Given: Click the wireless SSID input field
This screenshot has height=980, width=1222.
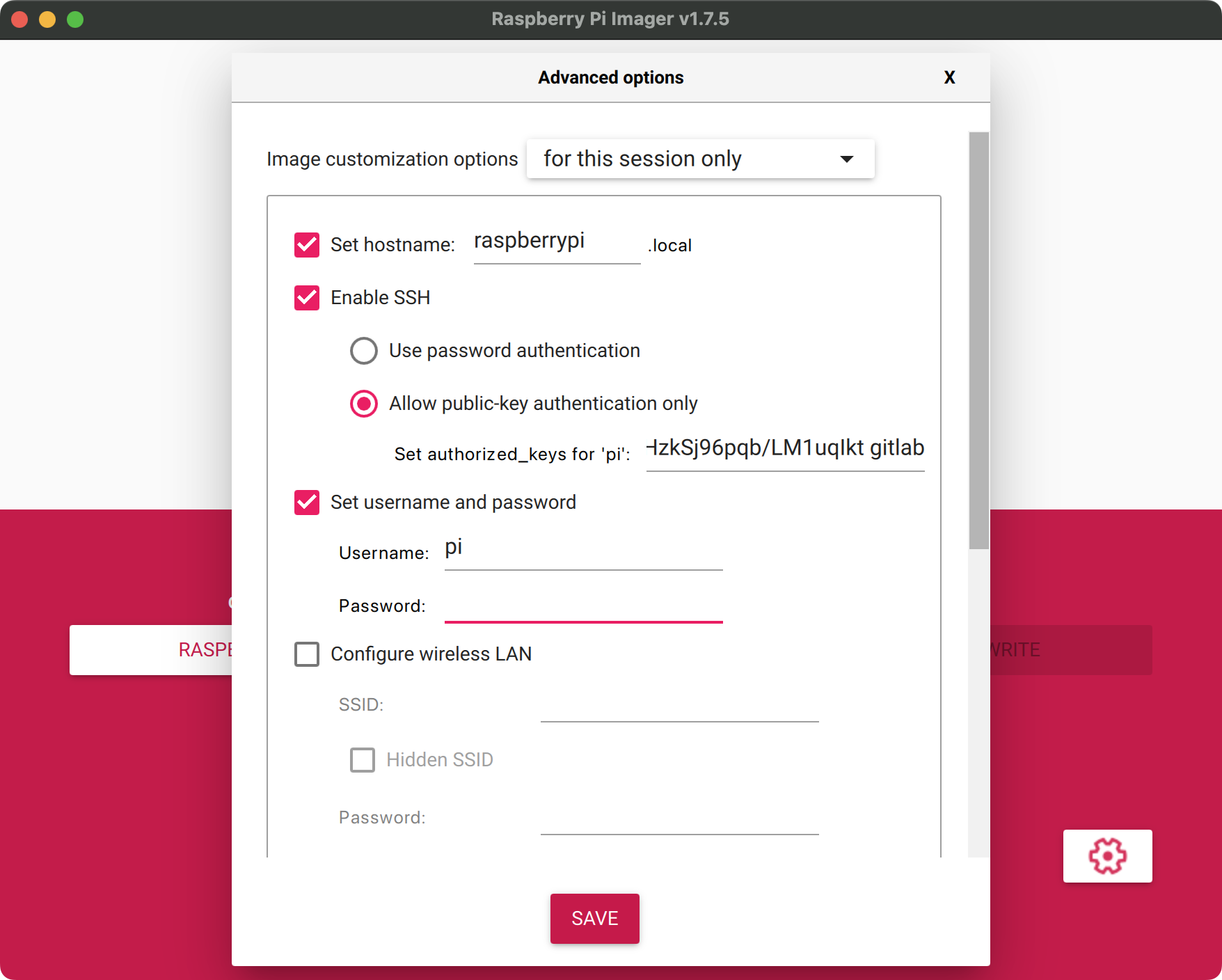Looking at the screenshot, I should pyautogui.click(x=679, y=704).
